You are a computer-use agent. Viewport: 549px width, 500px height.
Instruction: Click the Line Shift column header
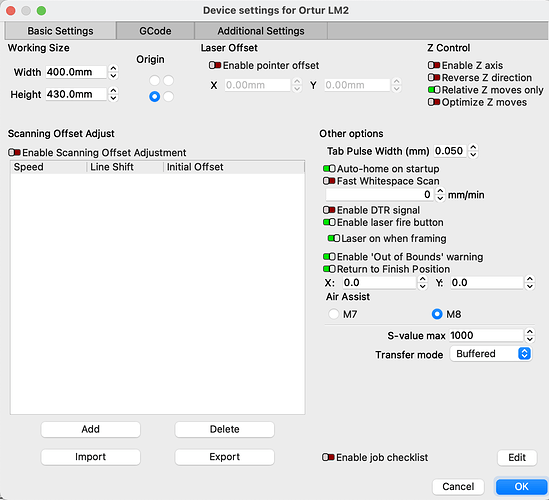(125, 167)
